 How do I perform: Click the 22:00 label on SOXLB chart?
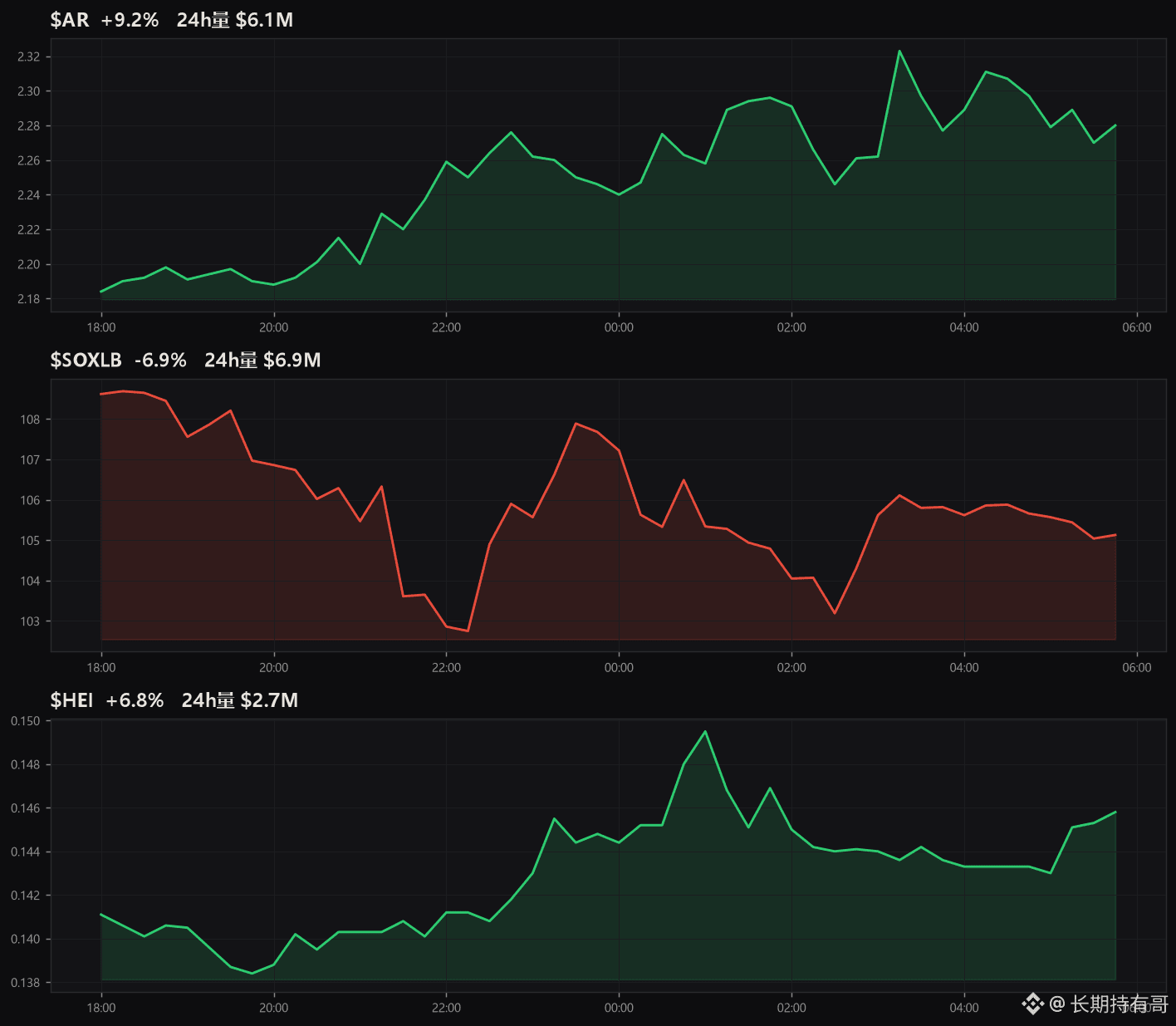point(446,667)
